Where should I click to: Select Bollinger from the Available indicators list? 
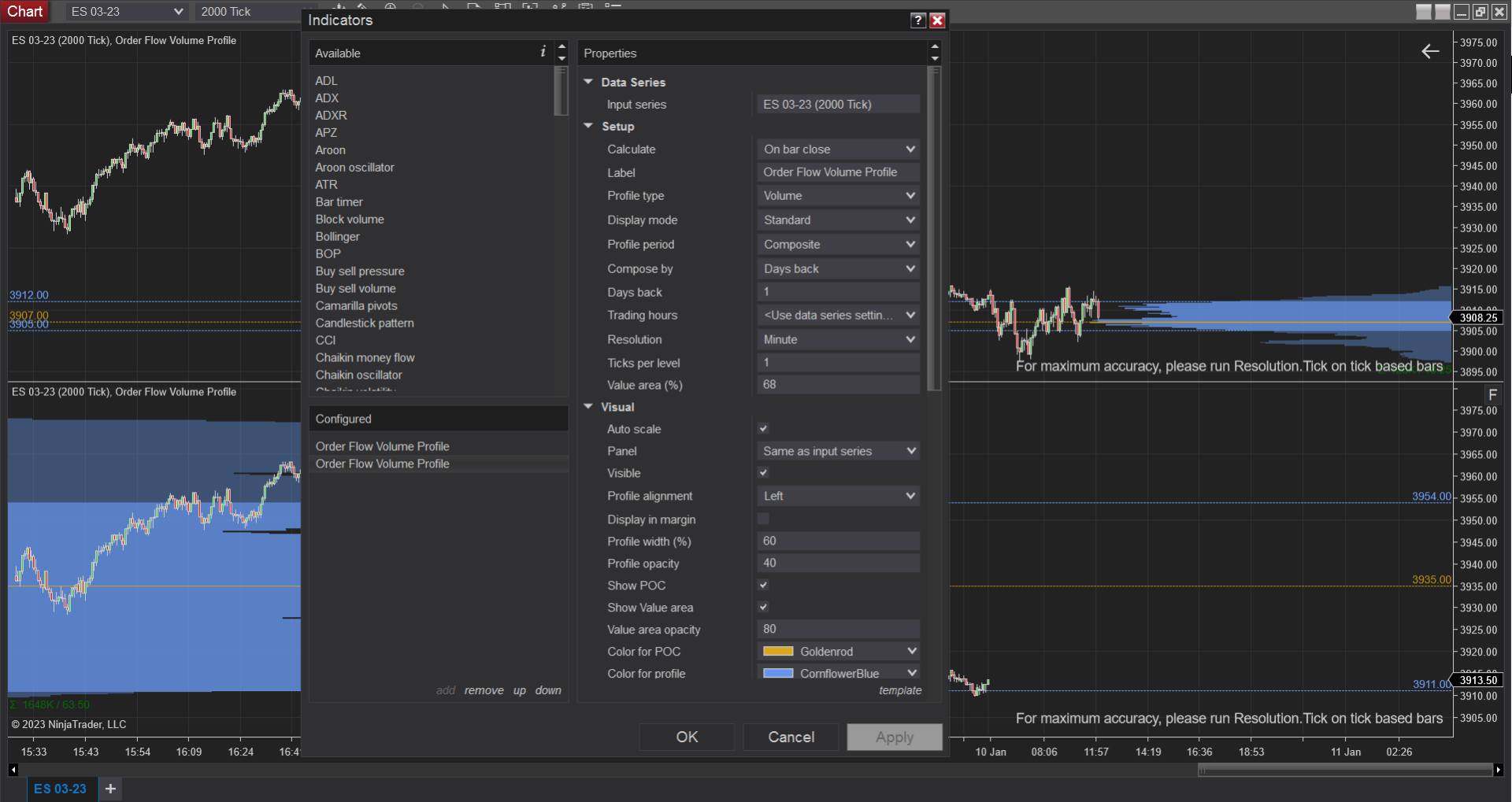click(337, 236)
